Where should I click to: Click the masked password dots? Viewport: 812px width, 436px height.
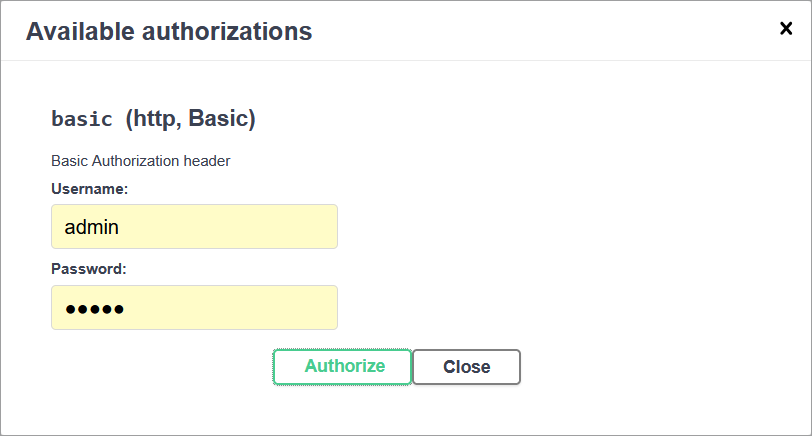94,309
